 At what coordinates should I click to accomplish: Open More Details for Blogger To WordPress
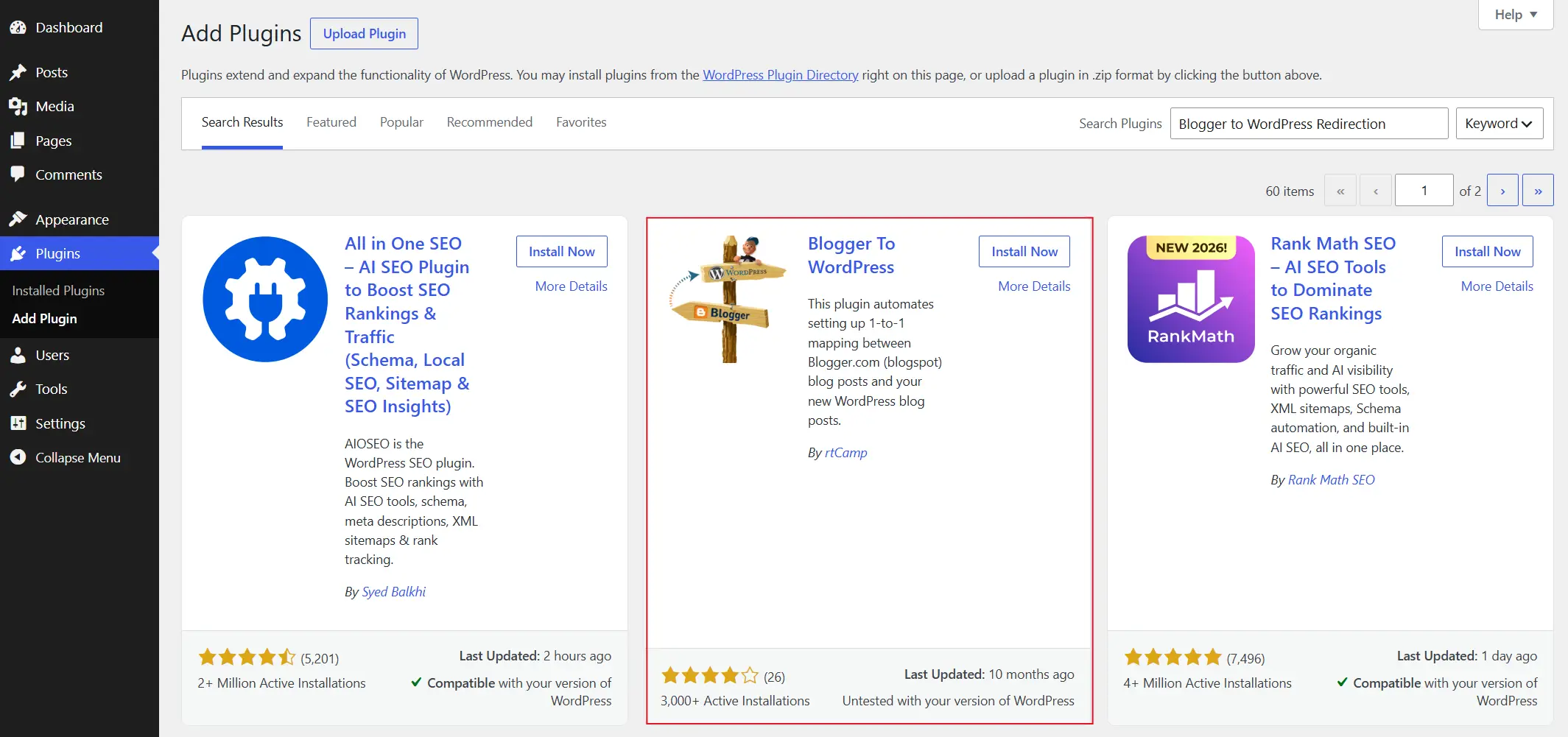[1034, 286]
